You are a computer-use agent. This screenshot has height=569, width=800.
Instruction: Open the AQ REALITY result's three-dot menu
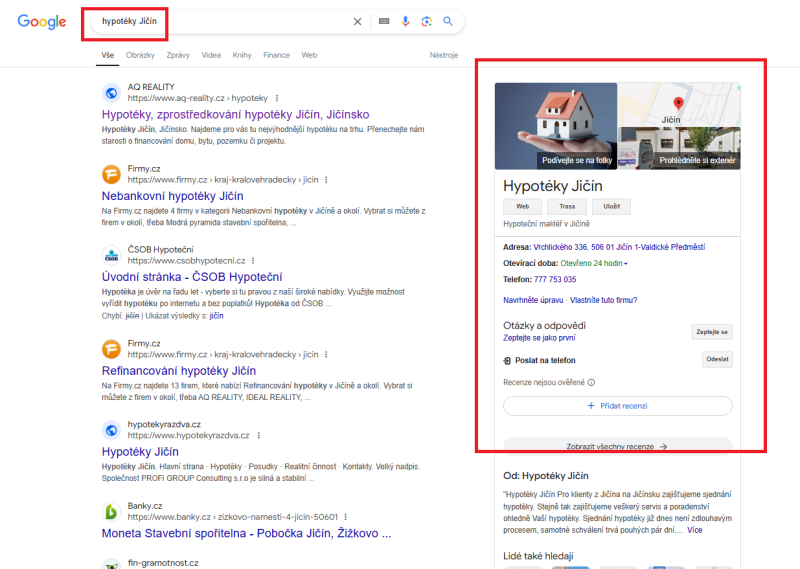(277, 98)
